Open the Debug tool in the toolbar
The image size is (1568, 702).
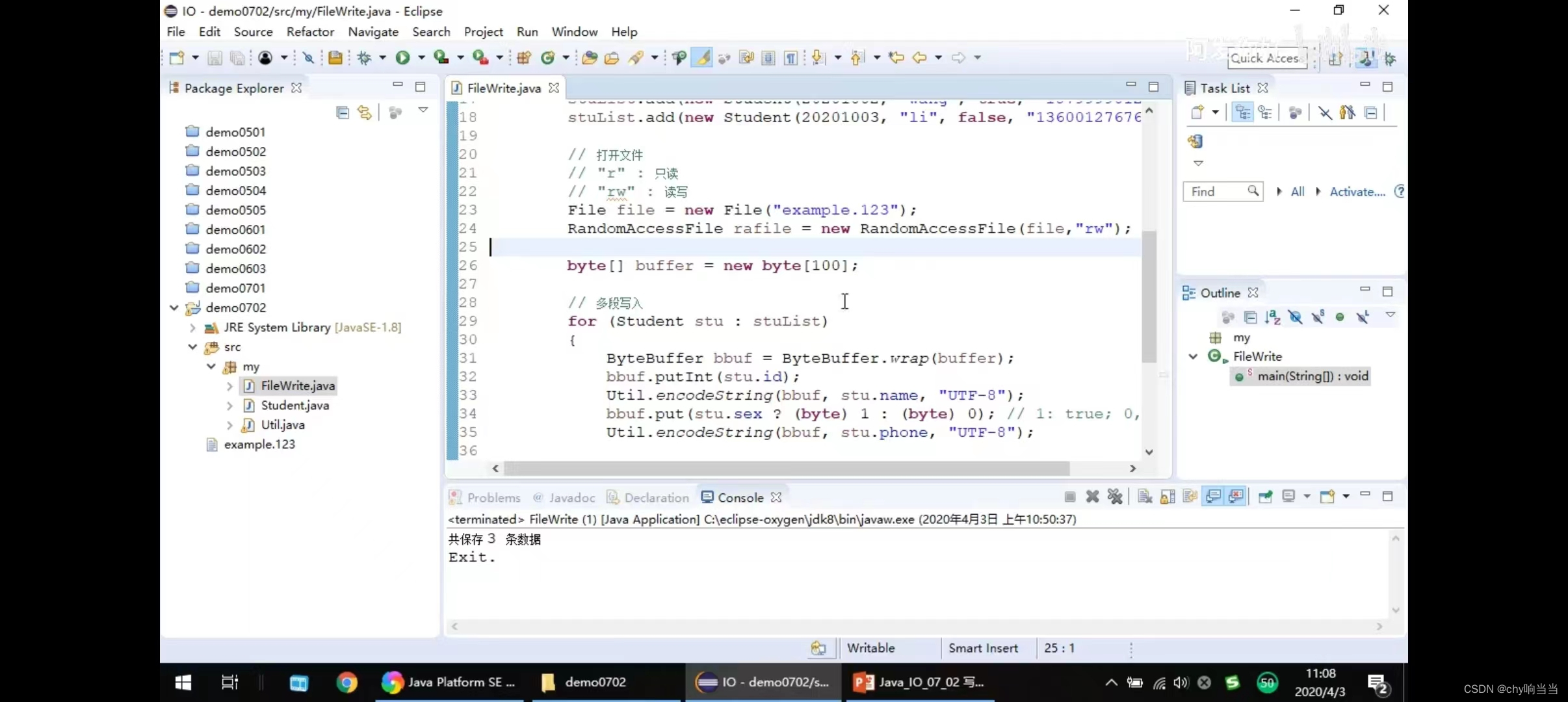366,57
